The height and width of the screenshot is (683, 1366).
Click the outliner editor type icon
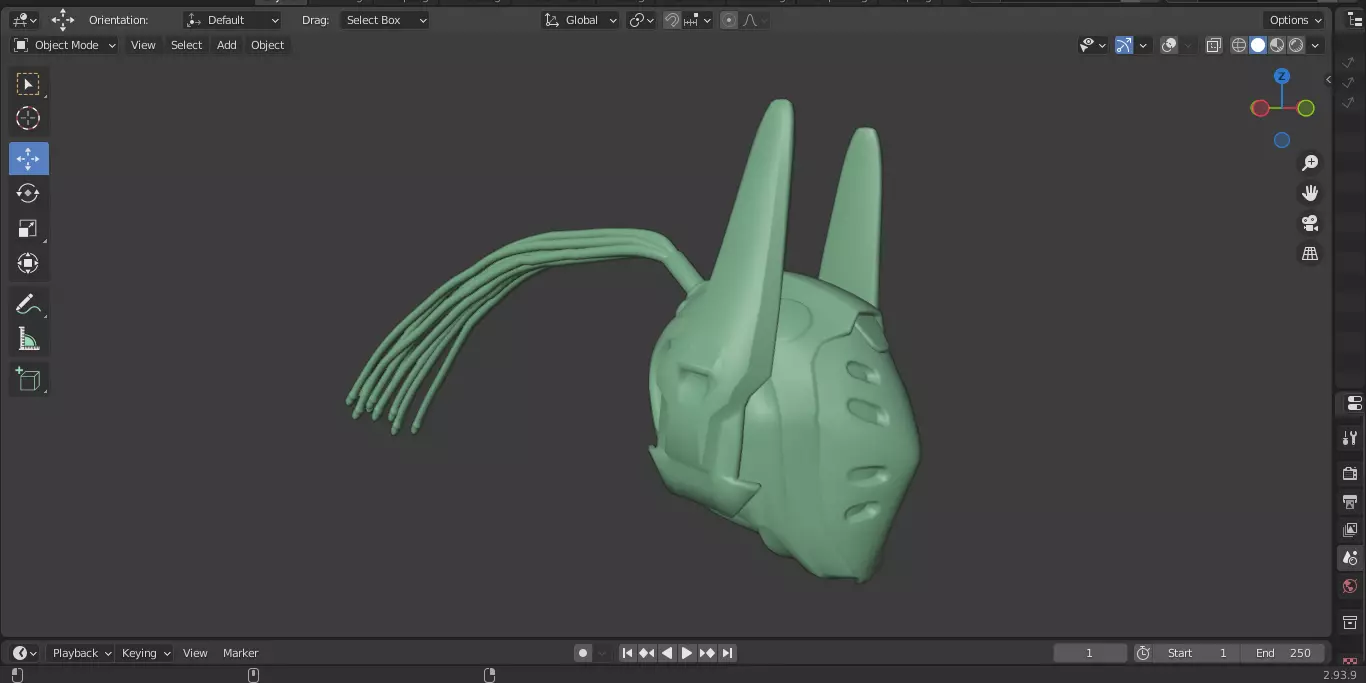pyautogui.click(x=1355, y=20)
